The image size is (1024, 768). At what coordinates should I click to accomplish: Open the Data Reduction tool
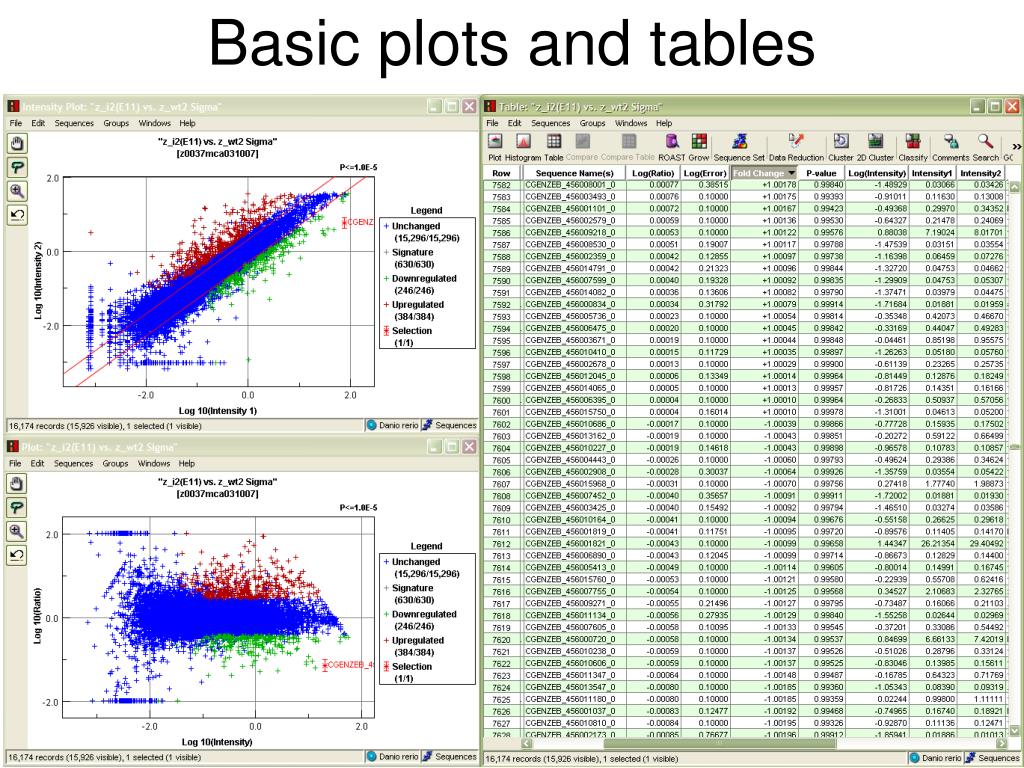[x=796, y=147]
